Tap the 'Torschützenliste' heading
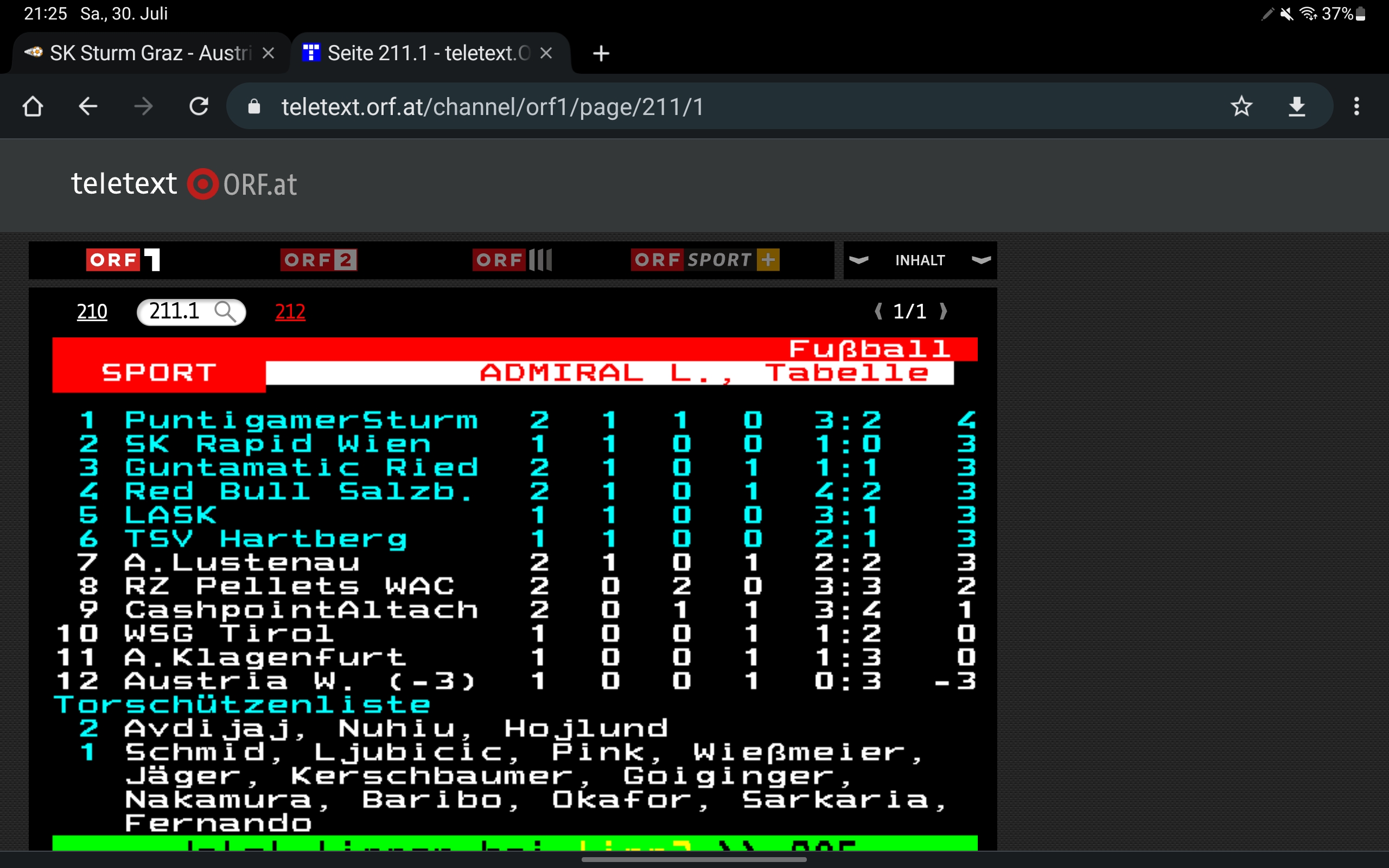Viewport: 1389px width, 868px height. tap(242, 705)
